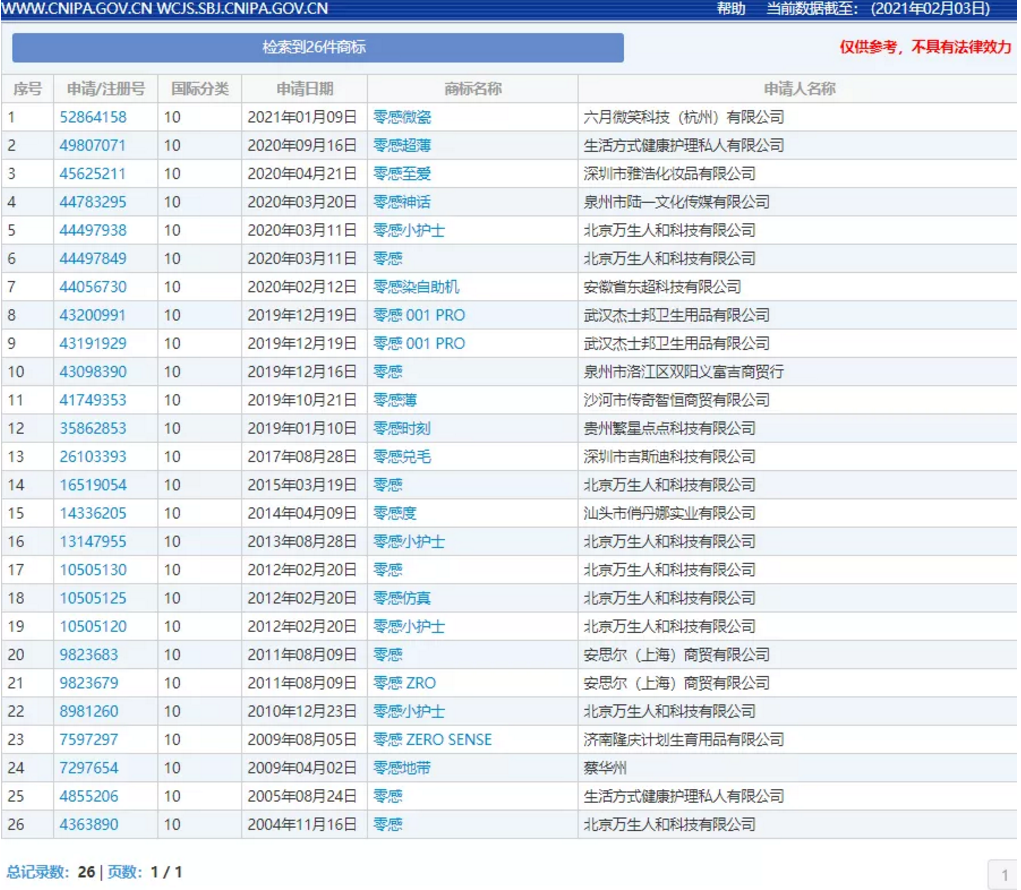Image resolution: width=1021 pixels, height=890 pixels.
Task: Open the 帮助 help link
Action: [x=731, y=8]
